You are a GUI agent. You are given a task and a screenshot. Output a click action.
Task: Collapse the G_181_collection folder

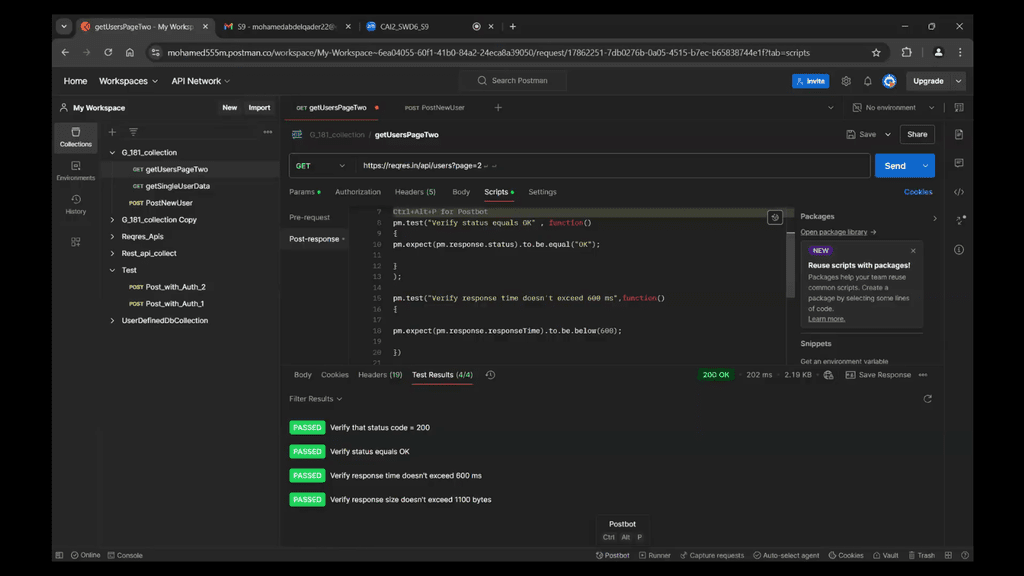(x=112, y=152)
